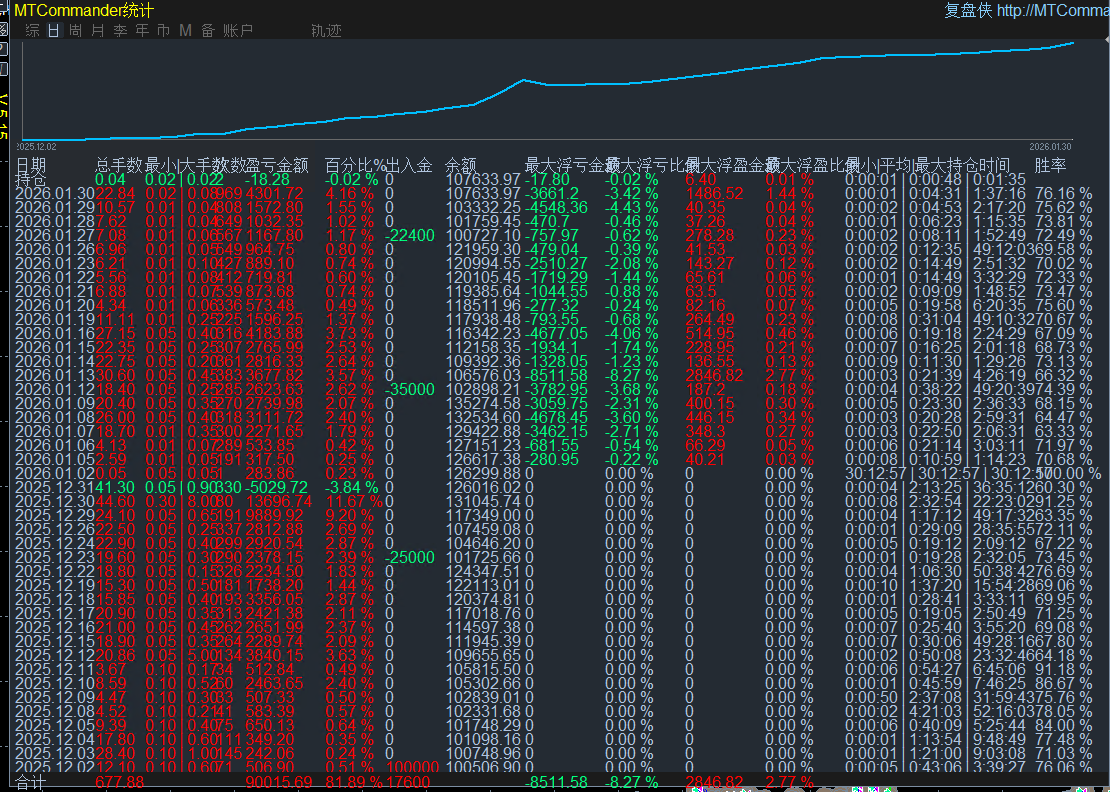Click the 9889.92 profit value
The height and width of the screenshot is (792, 1110).
274,515
